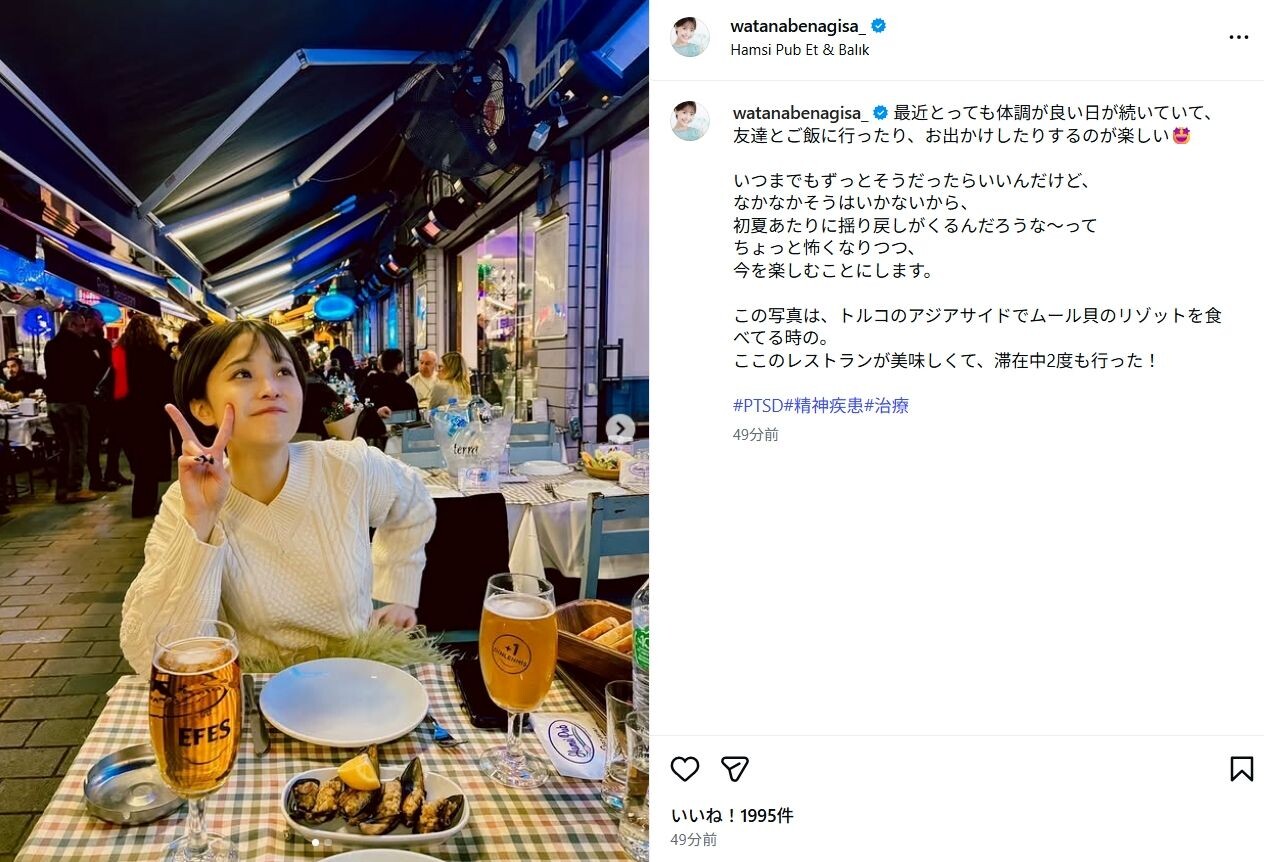Click the 49分前 timestamp under the caption
Image resolution: width=1264 pixels, height=862 pixels.
click(x=756, y=434)
